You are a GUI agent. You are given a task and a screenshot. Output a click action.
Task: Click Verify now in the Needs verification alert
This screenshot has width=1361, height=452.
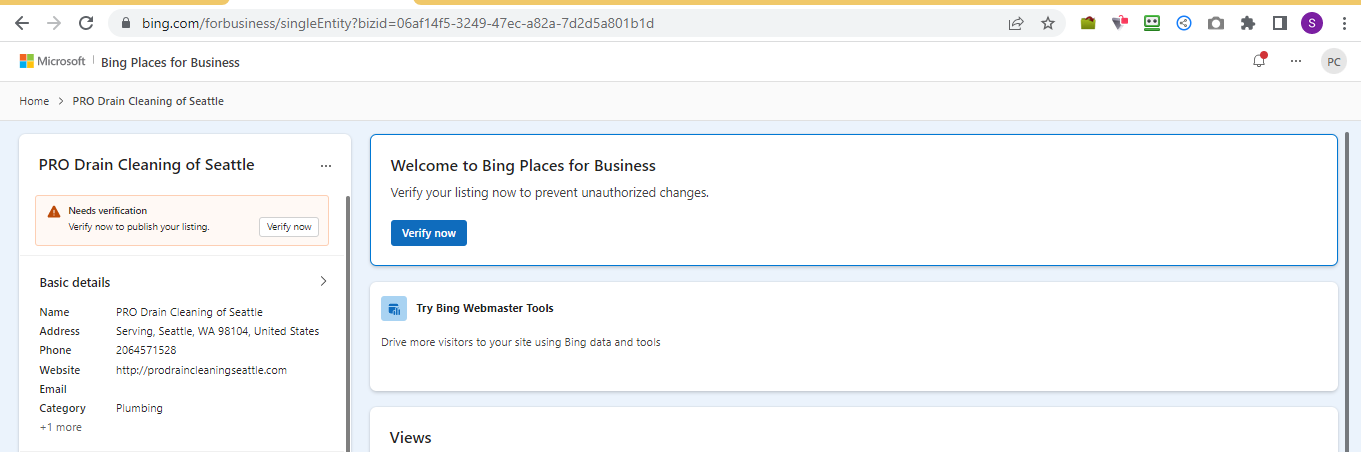tap(289, 227)
